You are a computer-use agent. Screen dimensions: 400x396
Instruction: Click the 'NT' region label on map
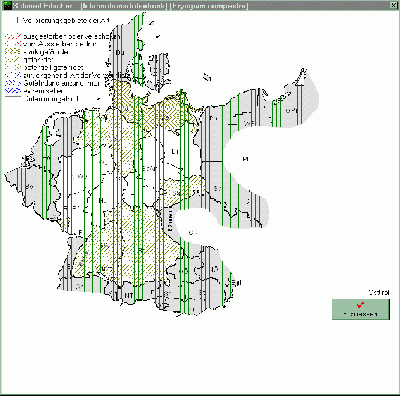(129, 295)
